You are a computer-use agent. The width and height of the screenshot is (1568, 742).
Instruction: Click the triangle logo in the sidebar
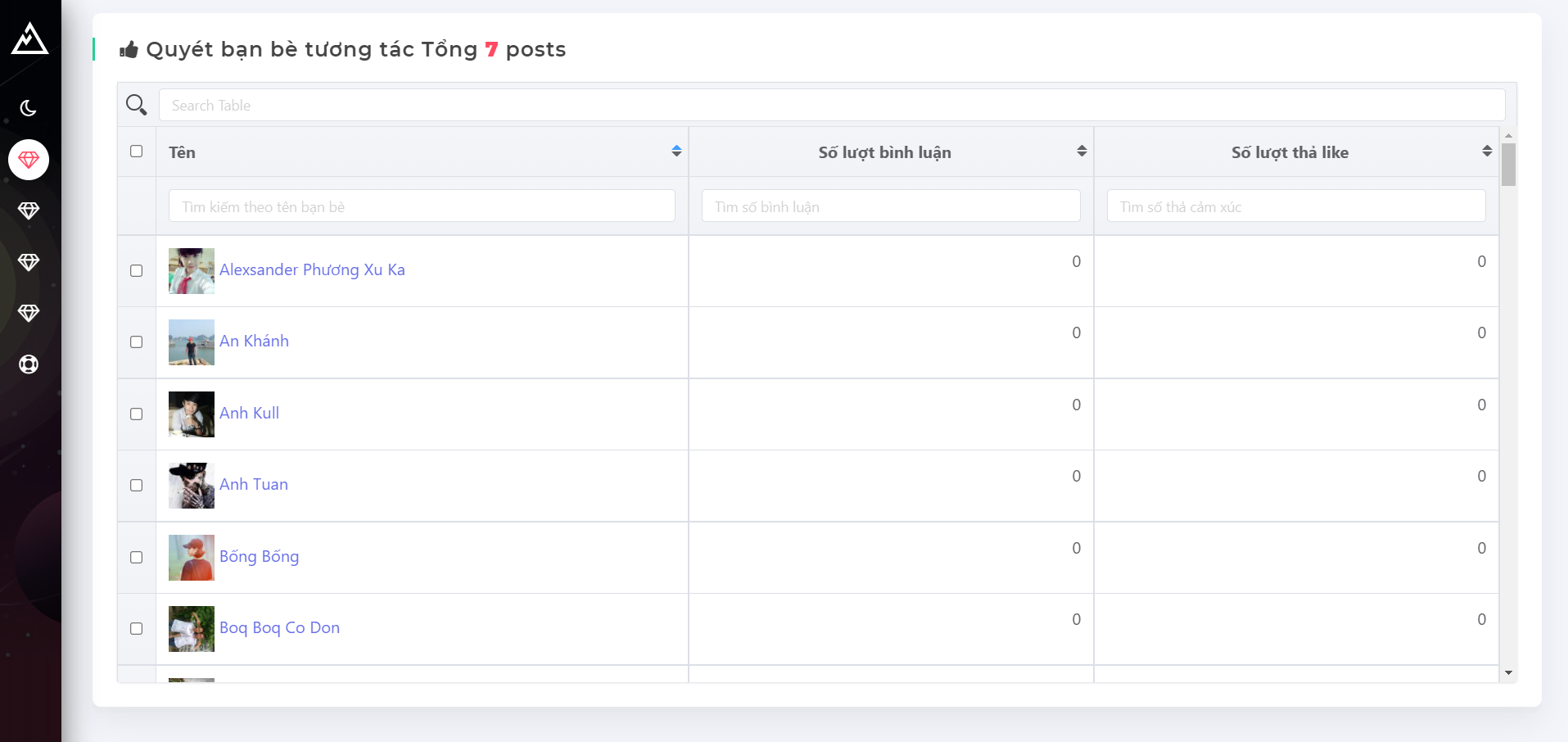click(29, 38)
